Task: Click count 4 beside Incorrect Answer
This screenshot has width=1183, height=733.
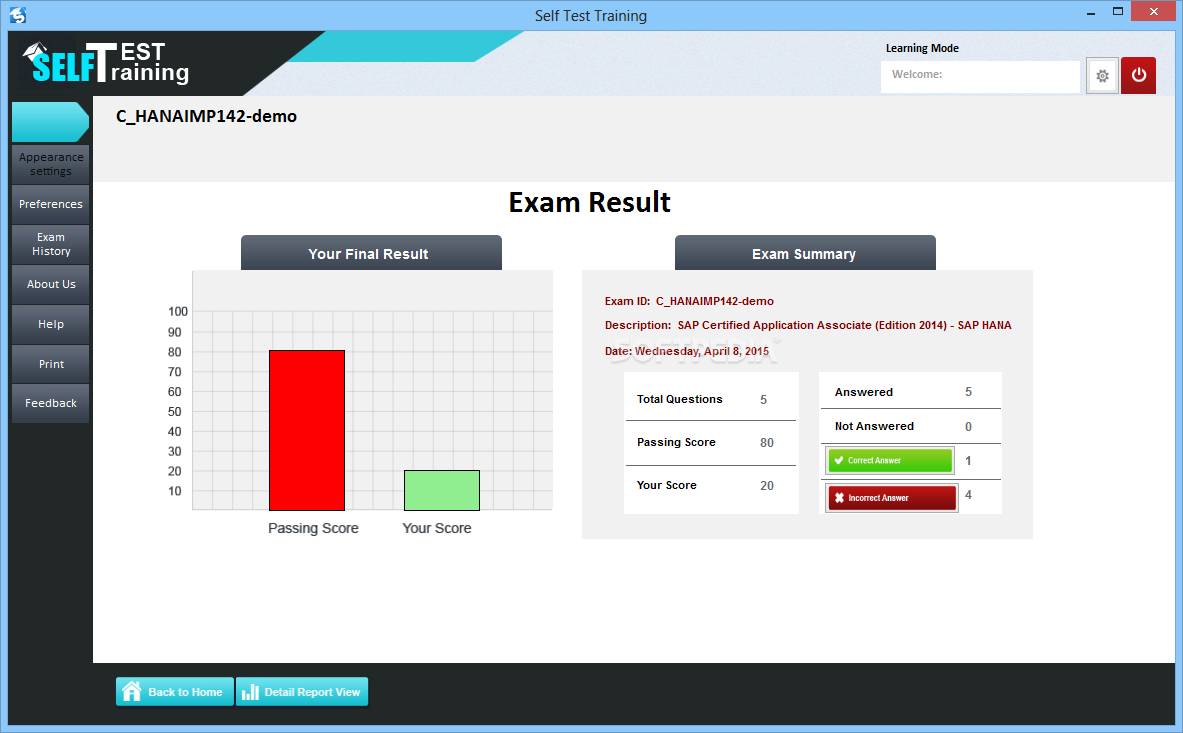Action: 968,495
